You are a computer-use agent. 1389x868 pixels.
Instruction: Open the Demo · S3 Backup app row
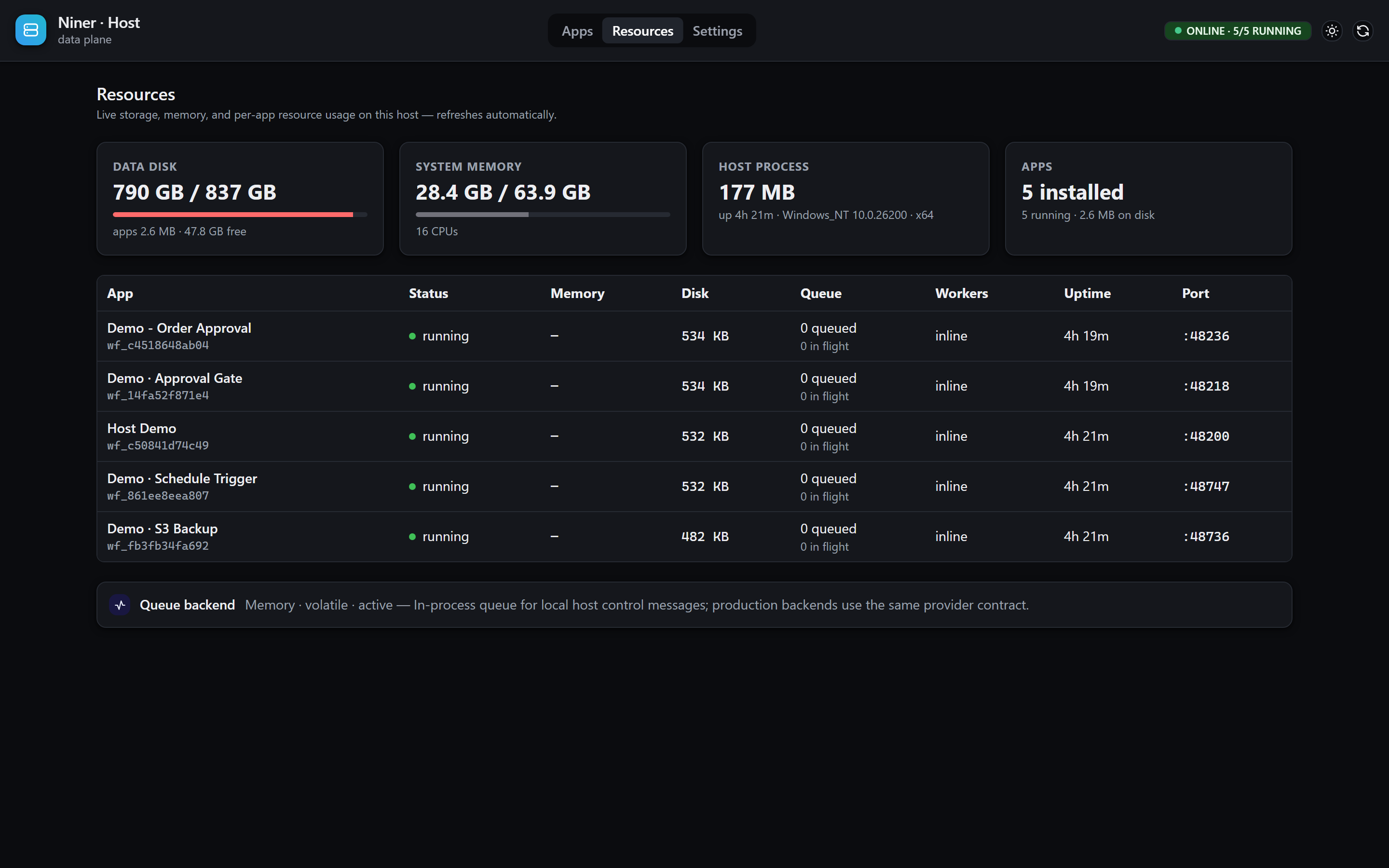[x=694, y=537]
